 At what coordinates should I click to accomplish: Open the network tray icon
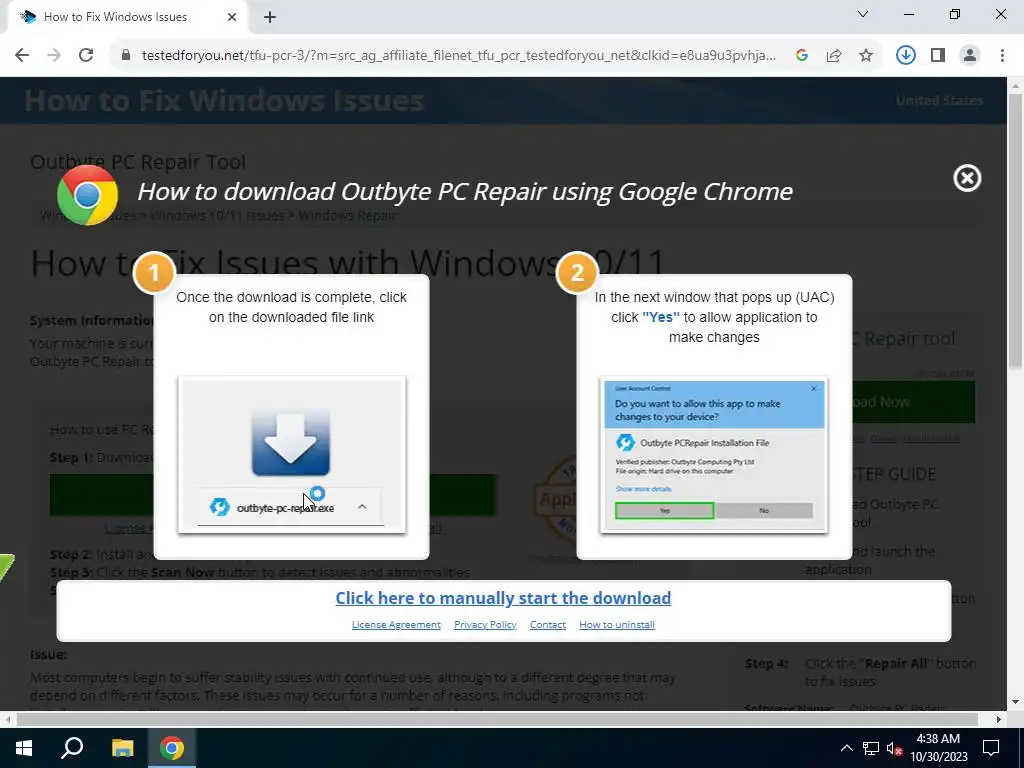870,748
